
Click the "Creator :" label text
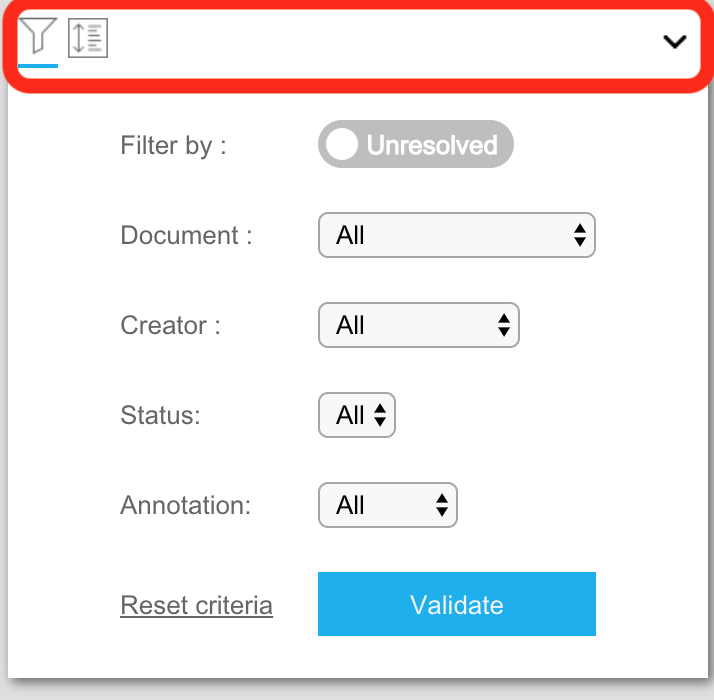170,325
